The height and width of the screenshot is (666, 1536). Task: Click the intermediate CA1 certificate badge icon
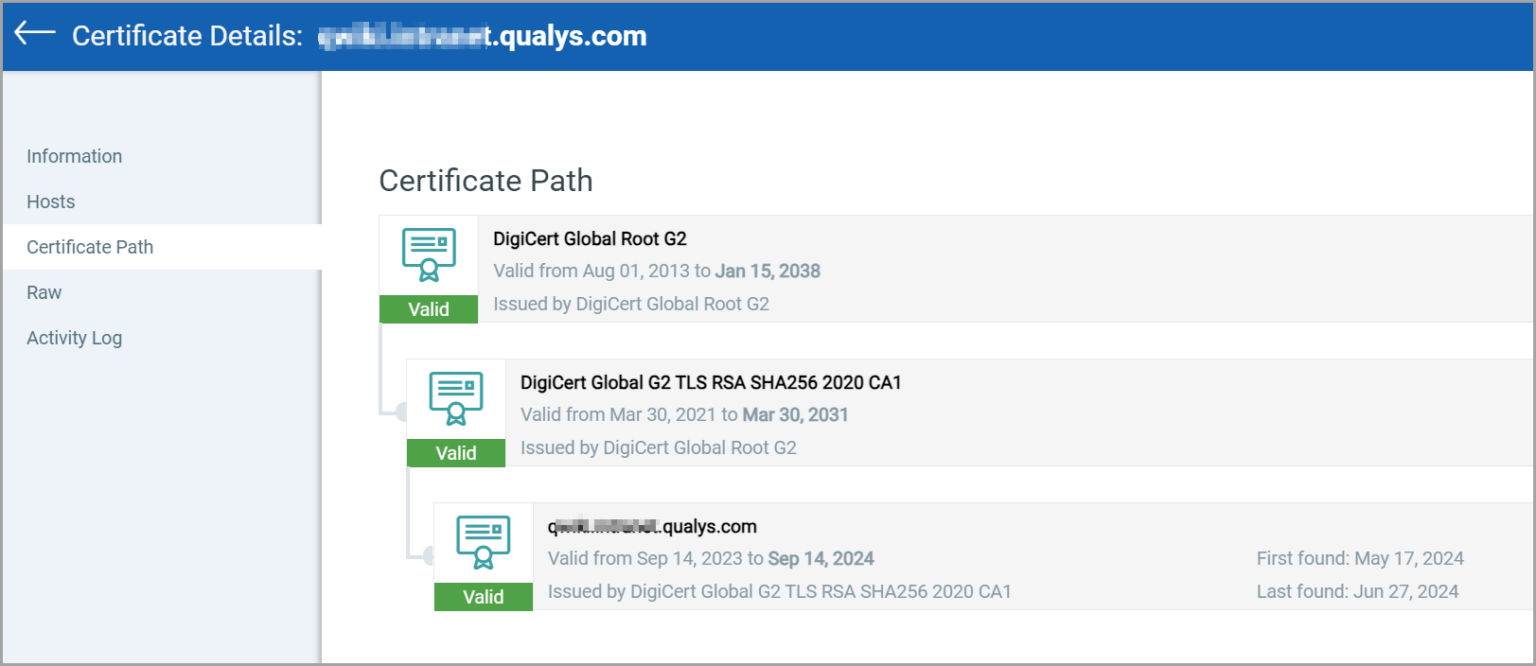coord(455,398)
